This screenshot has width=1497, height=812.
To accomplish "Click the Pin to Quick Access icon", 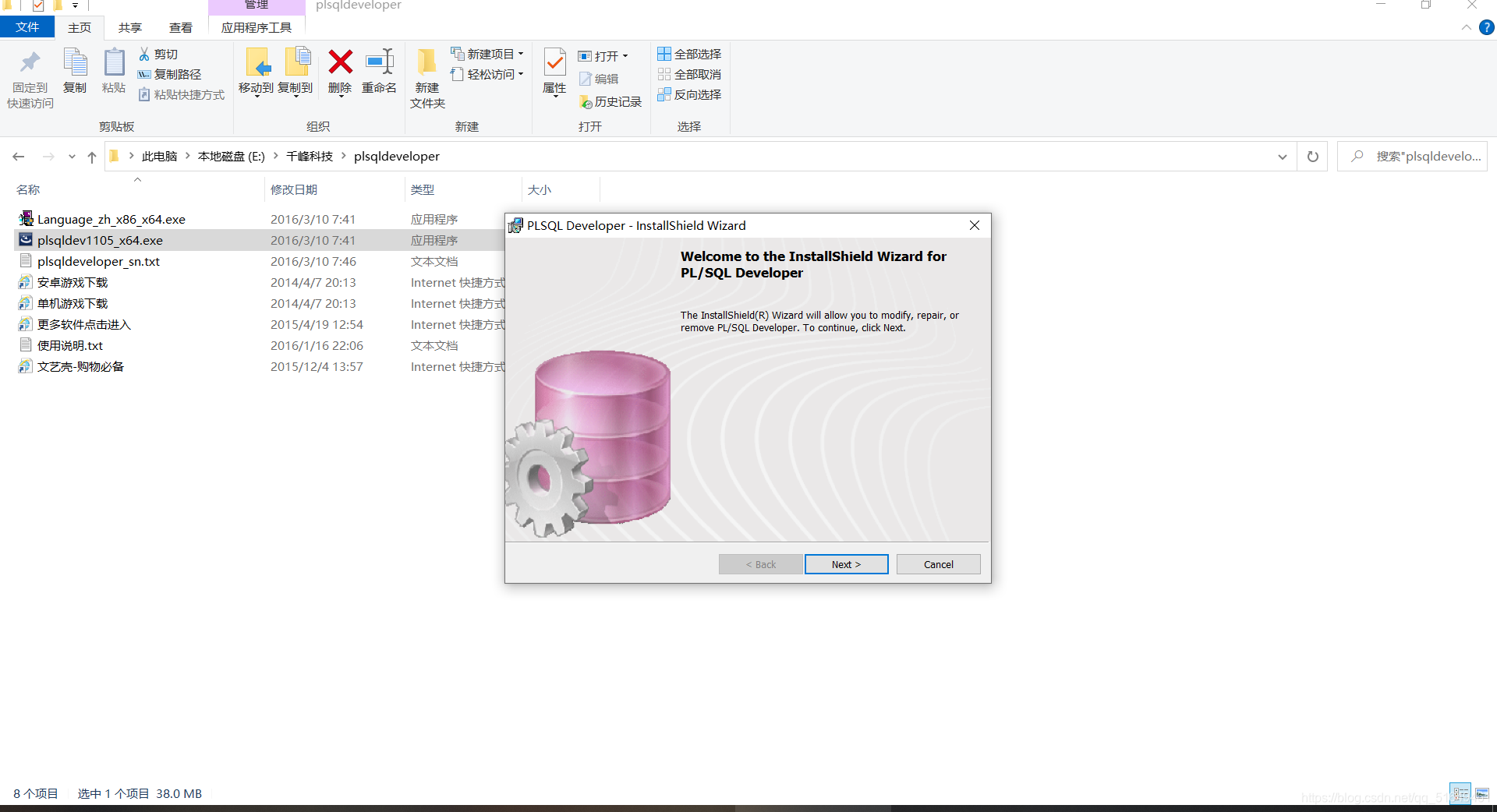I will (30, 62).
